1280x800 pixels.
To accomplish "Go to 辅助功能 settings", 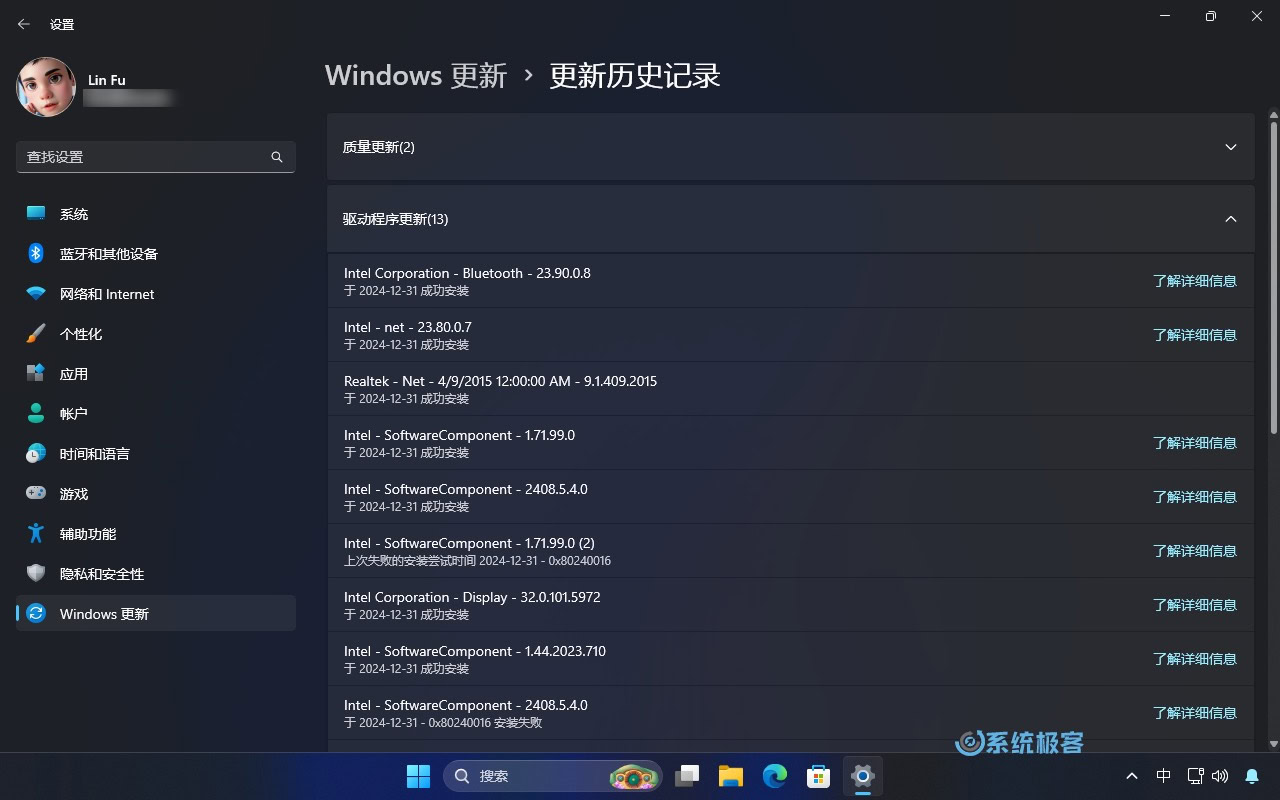I will (156, 534).
